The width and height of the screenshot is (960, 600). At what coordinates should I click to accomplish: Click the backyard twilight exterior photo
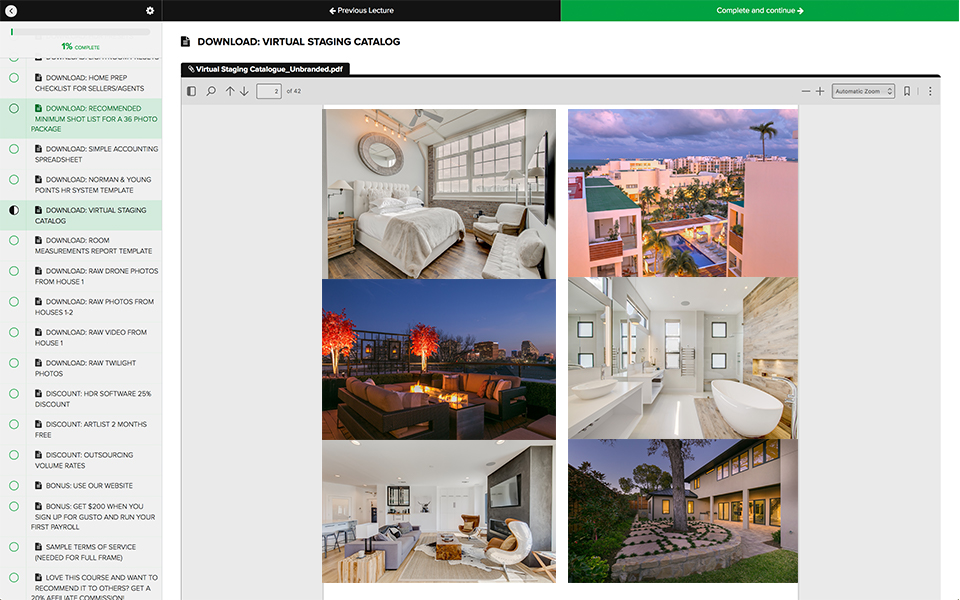coord(683,511)
